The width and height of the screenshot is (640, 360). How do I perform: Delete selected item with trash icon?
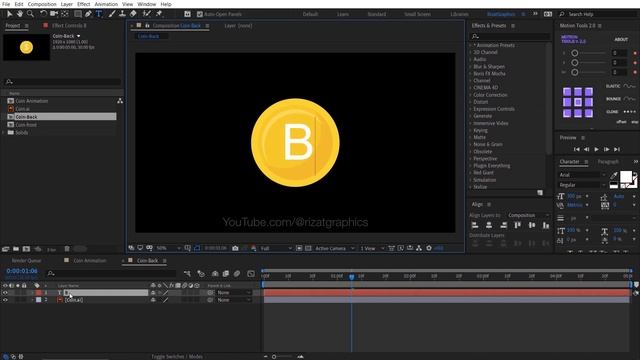click(67, 249)
